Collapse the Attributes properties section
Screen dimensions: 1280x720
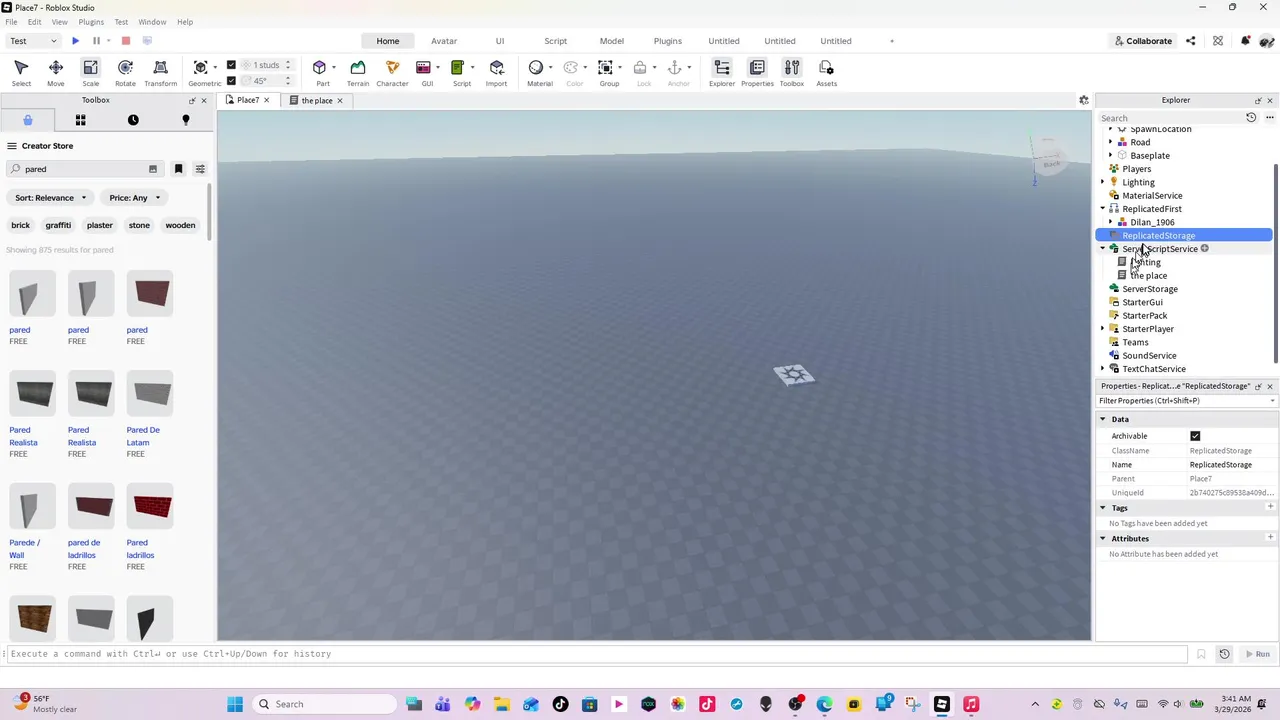point(1103,539)
